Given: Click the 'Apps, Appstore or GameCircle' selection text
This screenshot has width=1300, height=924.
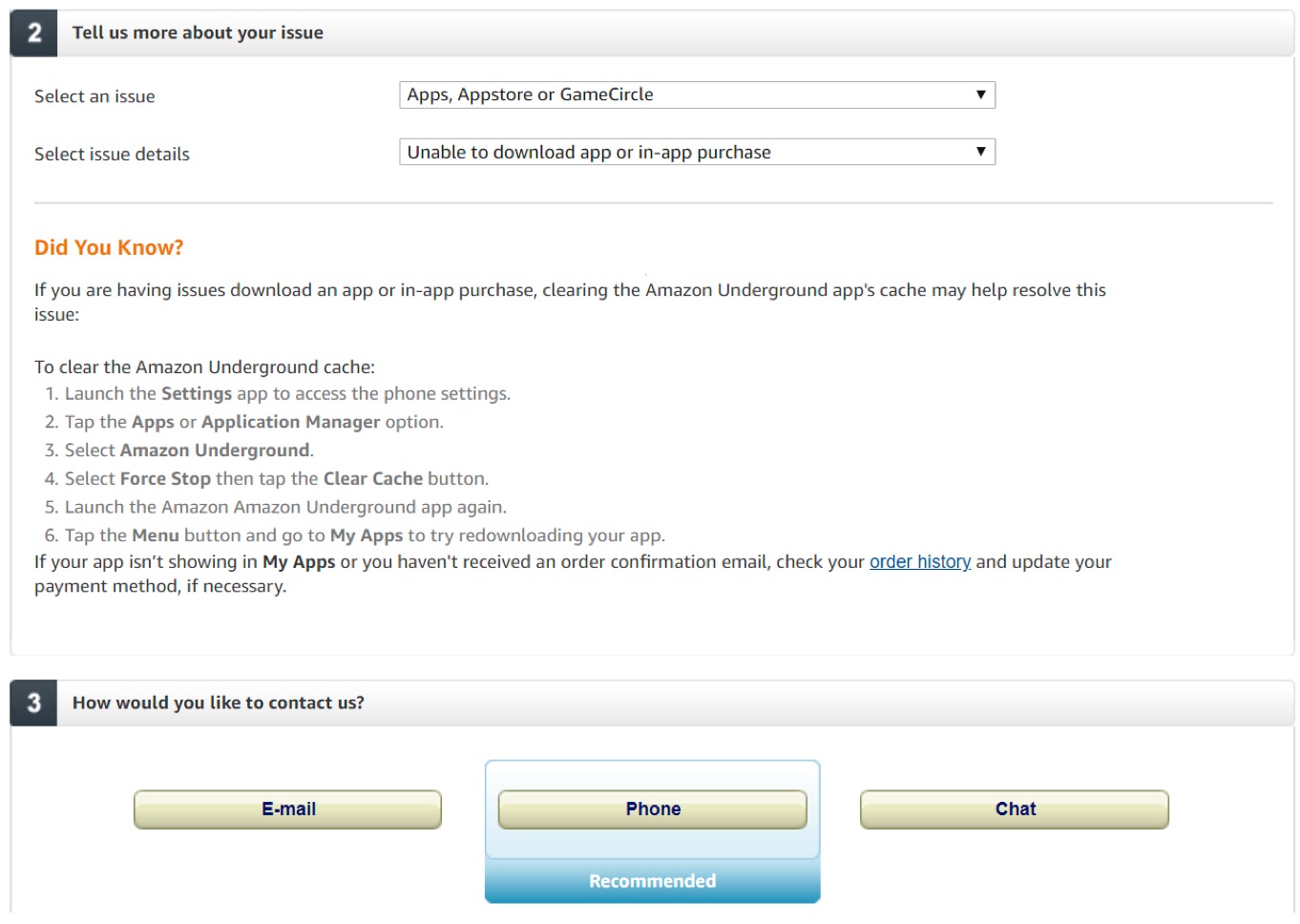Looking at the screenshot, I should point(530,94).
